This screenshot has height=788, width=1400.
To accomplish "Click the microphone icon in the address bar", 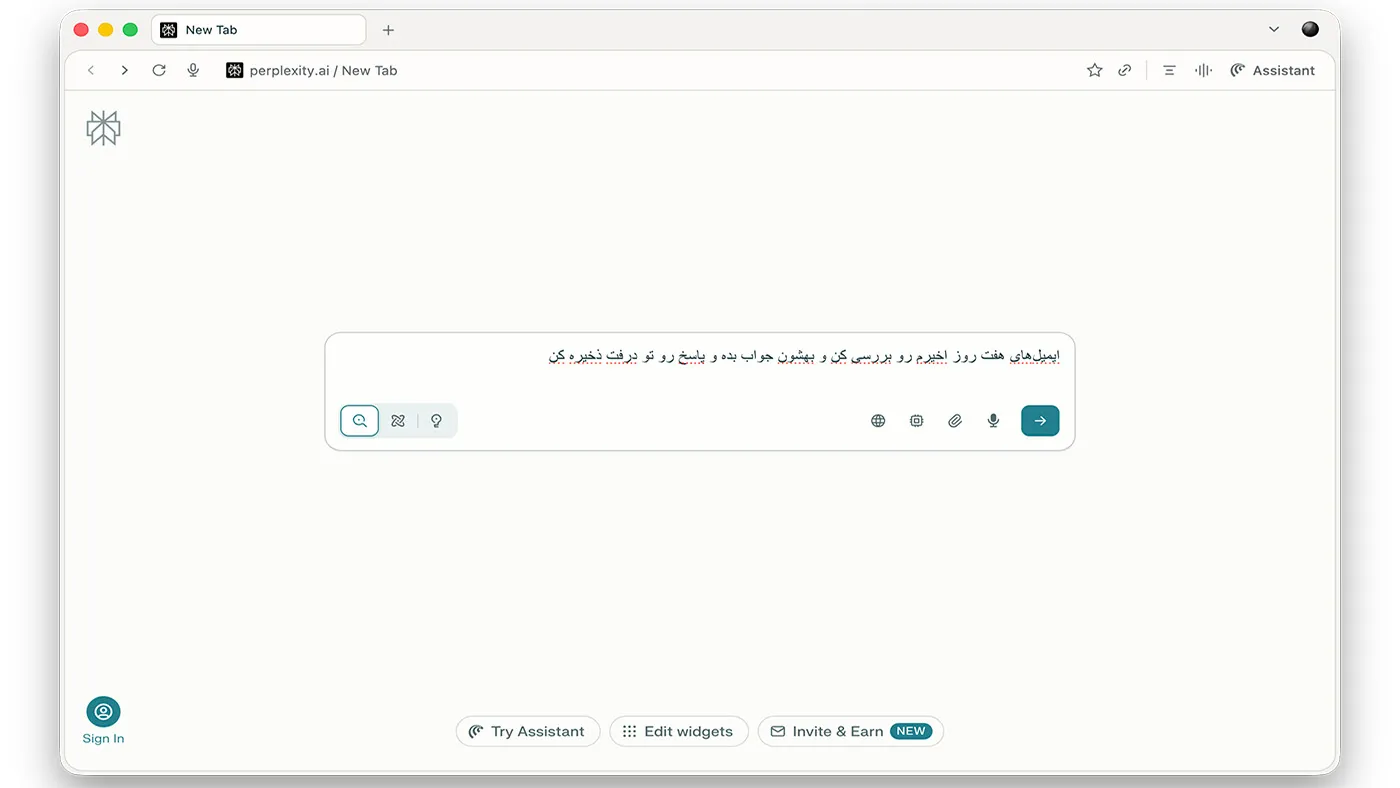I will [193, 70].
